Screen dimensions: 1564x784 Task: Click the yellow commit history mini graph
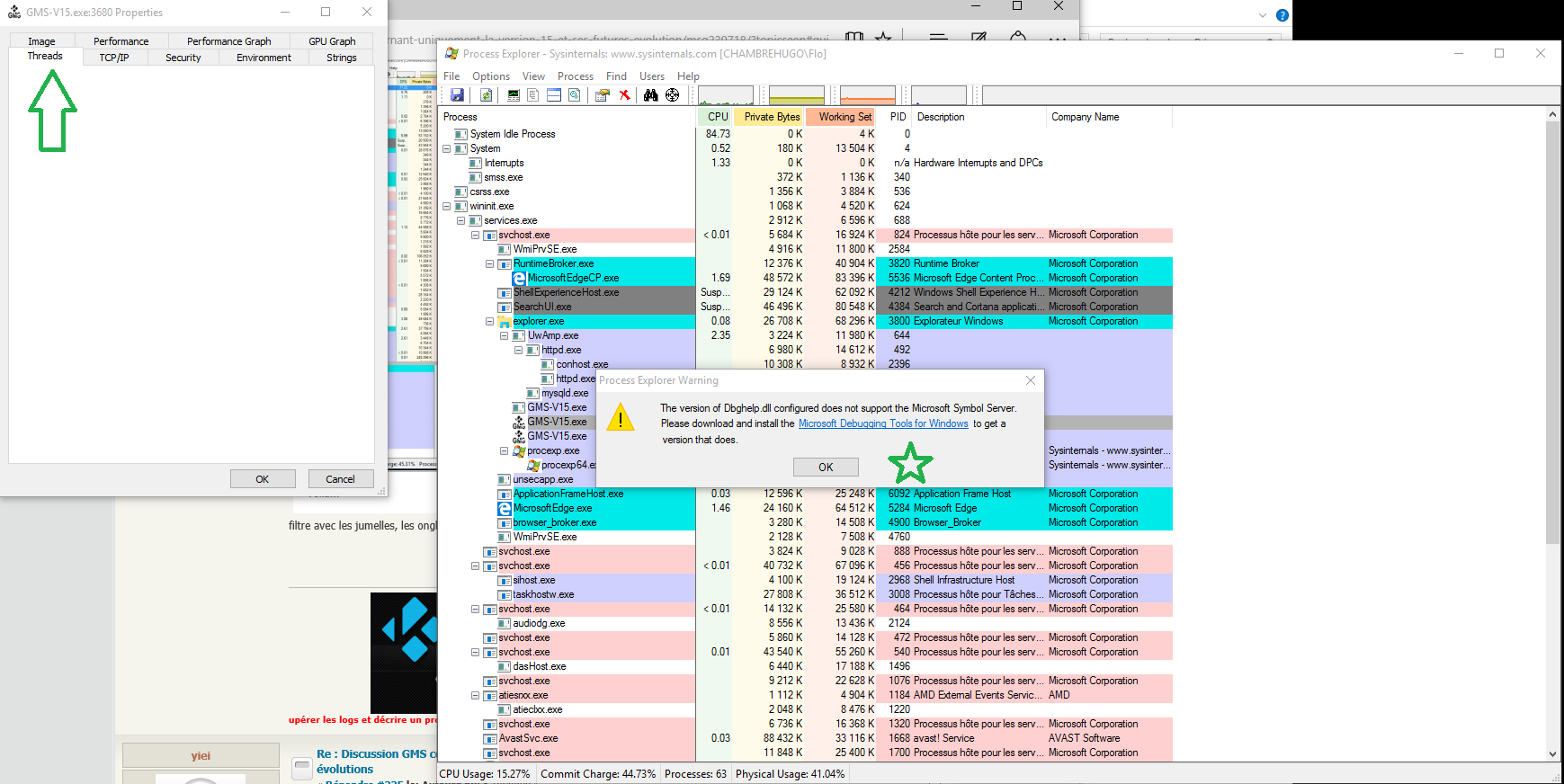pos(797,95)
